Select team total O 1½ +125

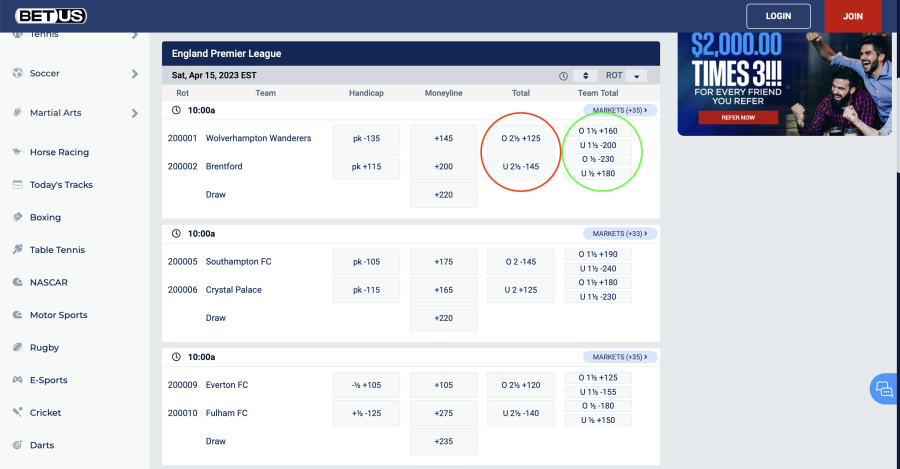click(x=598, y=378)
